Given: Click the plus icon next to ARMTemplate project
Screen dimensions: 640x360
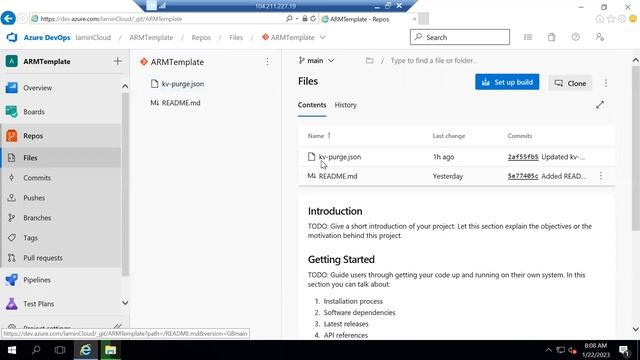Looking at the screenshot, I should tap(118, 61).
